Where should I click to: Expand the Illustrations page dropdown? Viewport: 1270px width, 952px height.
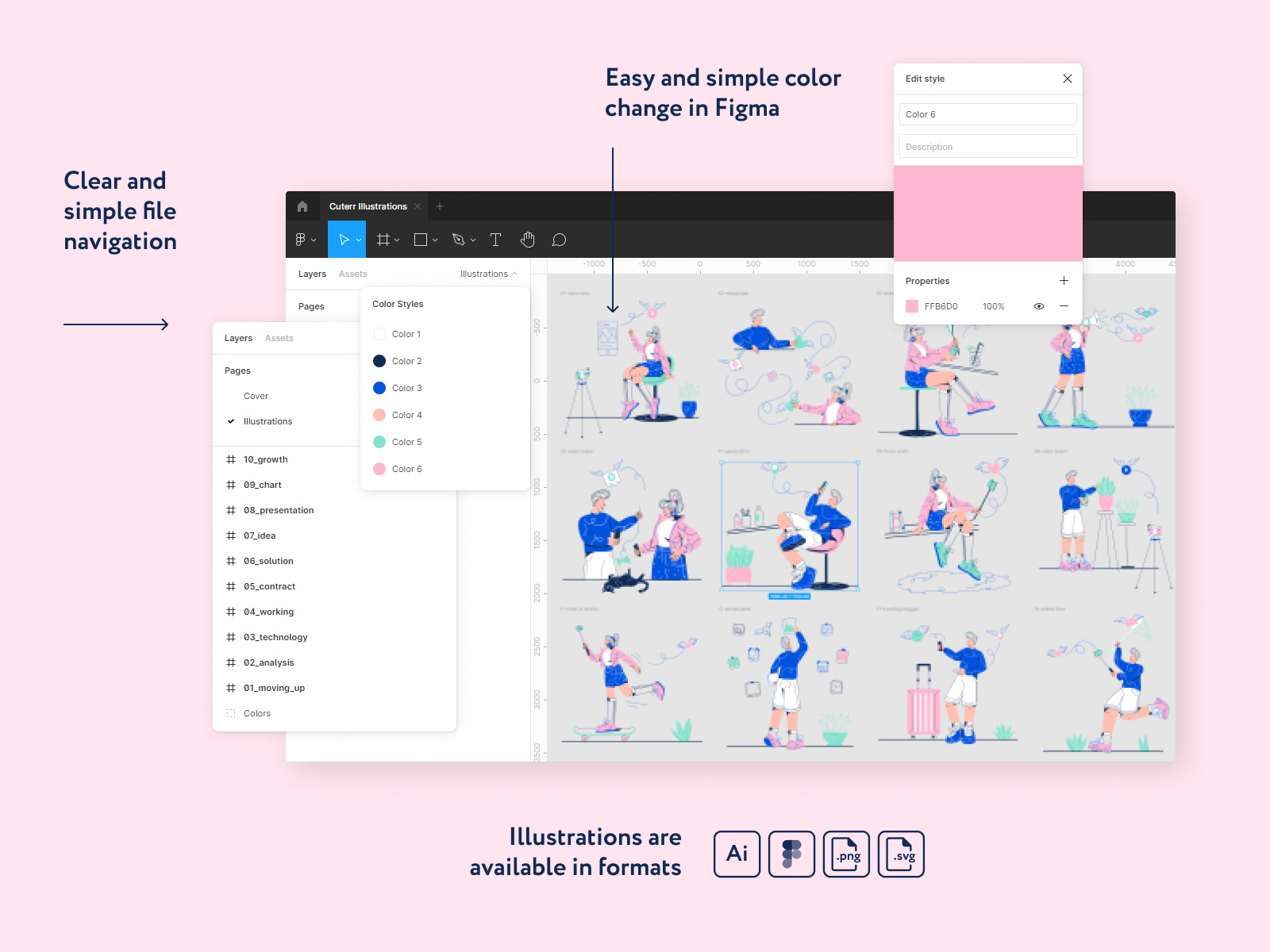click(x=488, y=274)
